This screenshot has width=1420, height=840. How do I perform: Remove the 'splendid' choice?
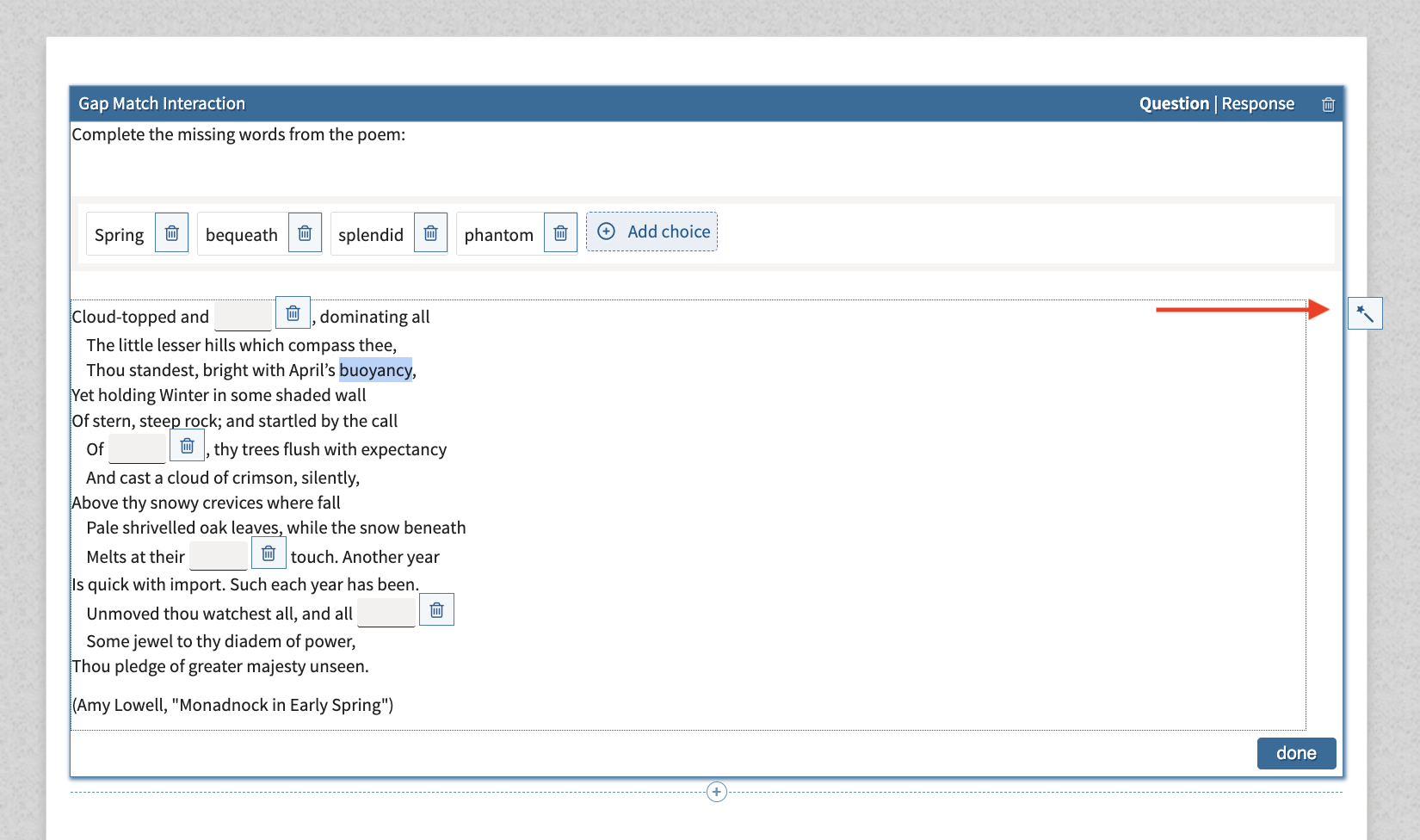pyautogui.click(x=430, y=233)
